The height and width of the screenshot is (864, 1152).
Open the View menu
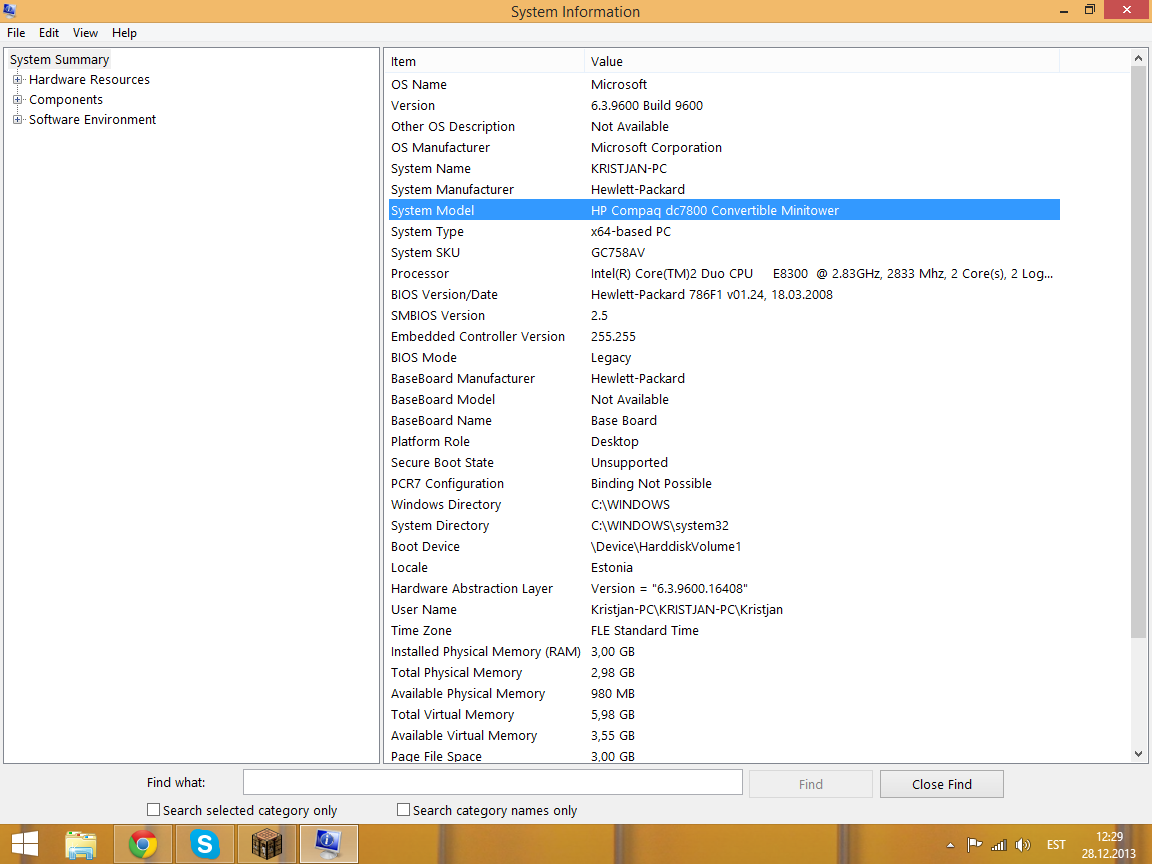(85, 33)
